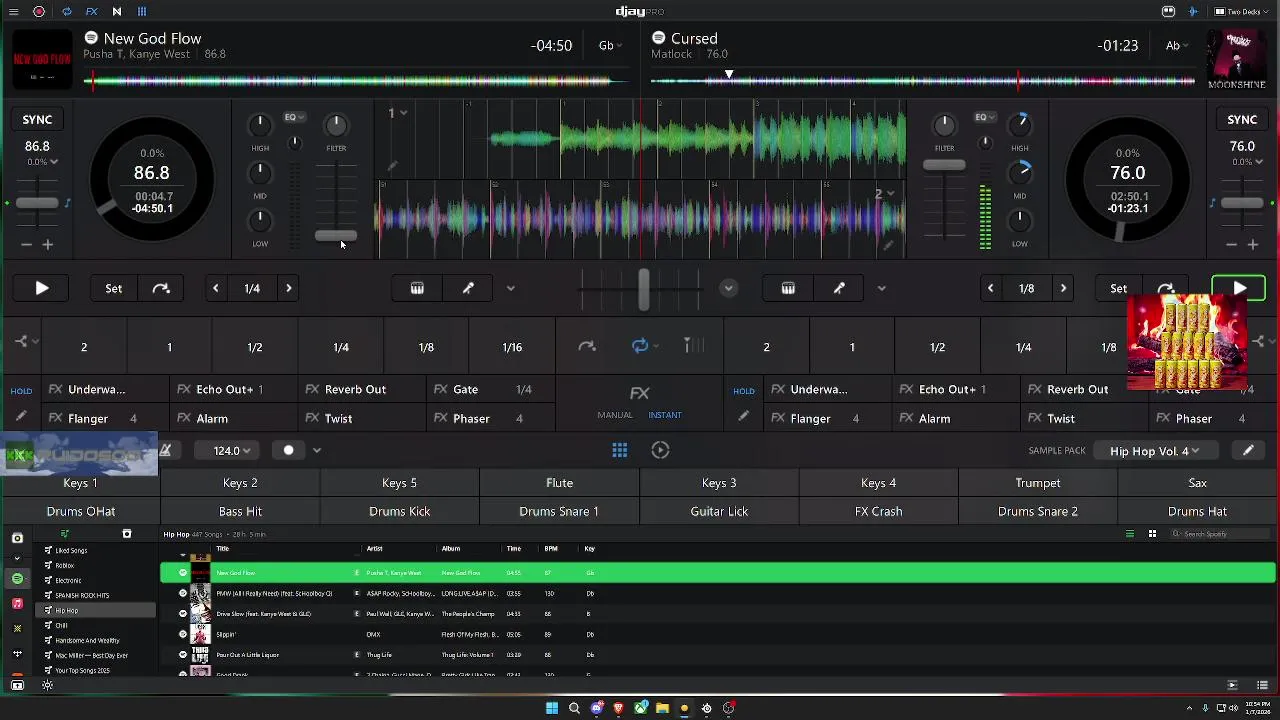
Task: Decrease deck 2 loop length from 1/8
Action: click(x=990, y=288)
